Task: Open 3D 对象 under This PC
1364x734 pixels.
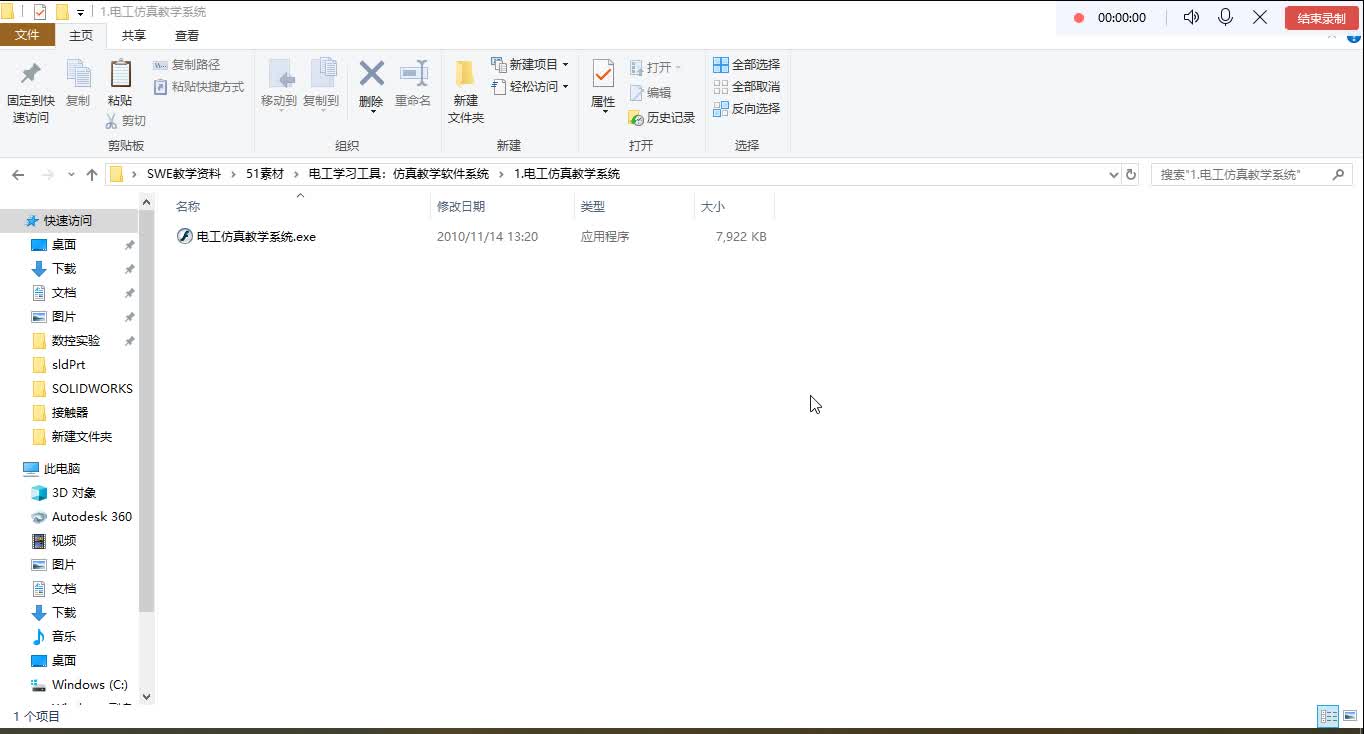Action: (74, 493)
